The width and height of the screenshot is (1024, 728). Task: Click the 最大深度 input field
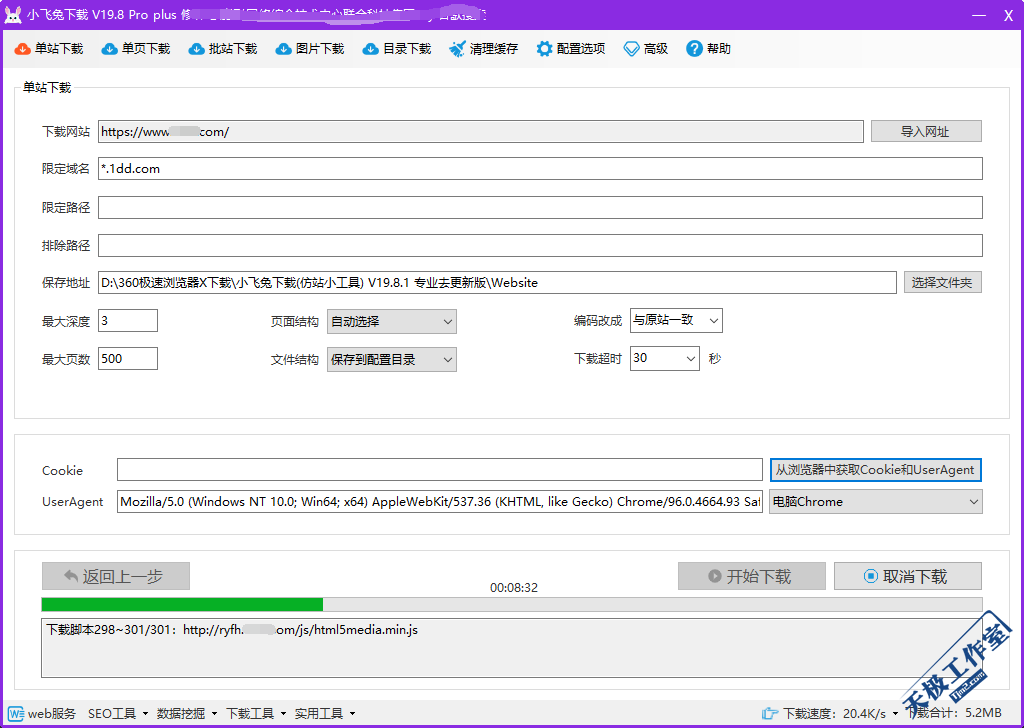(128, 321)
